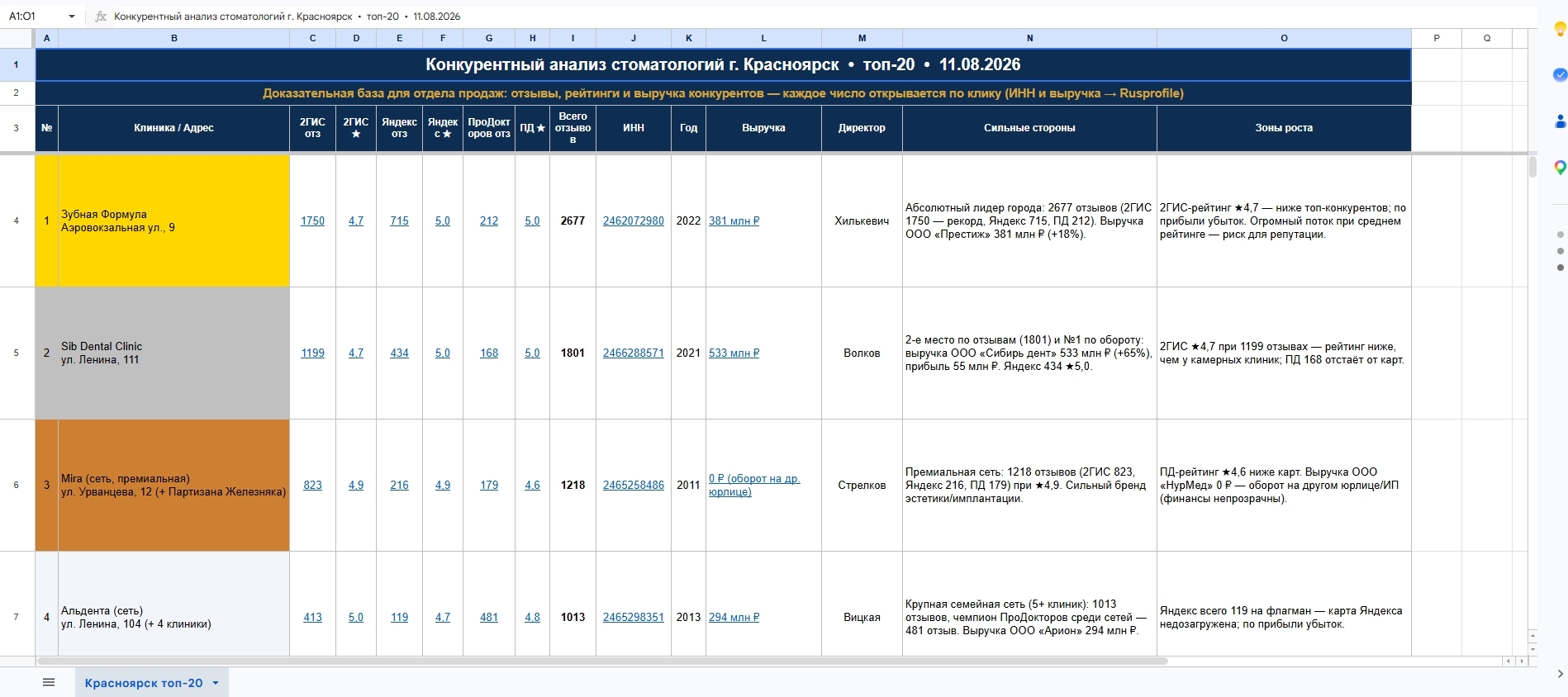This screenshot has width=1568, height=697.
Task: Open revenue link 294 млн ₽
Action: tap(734, 617)
